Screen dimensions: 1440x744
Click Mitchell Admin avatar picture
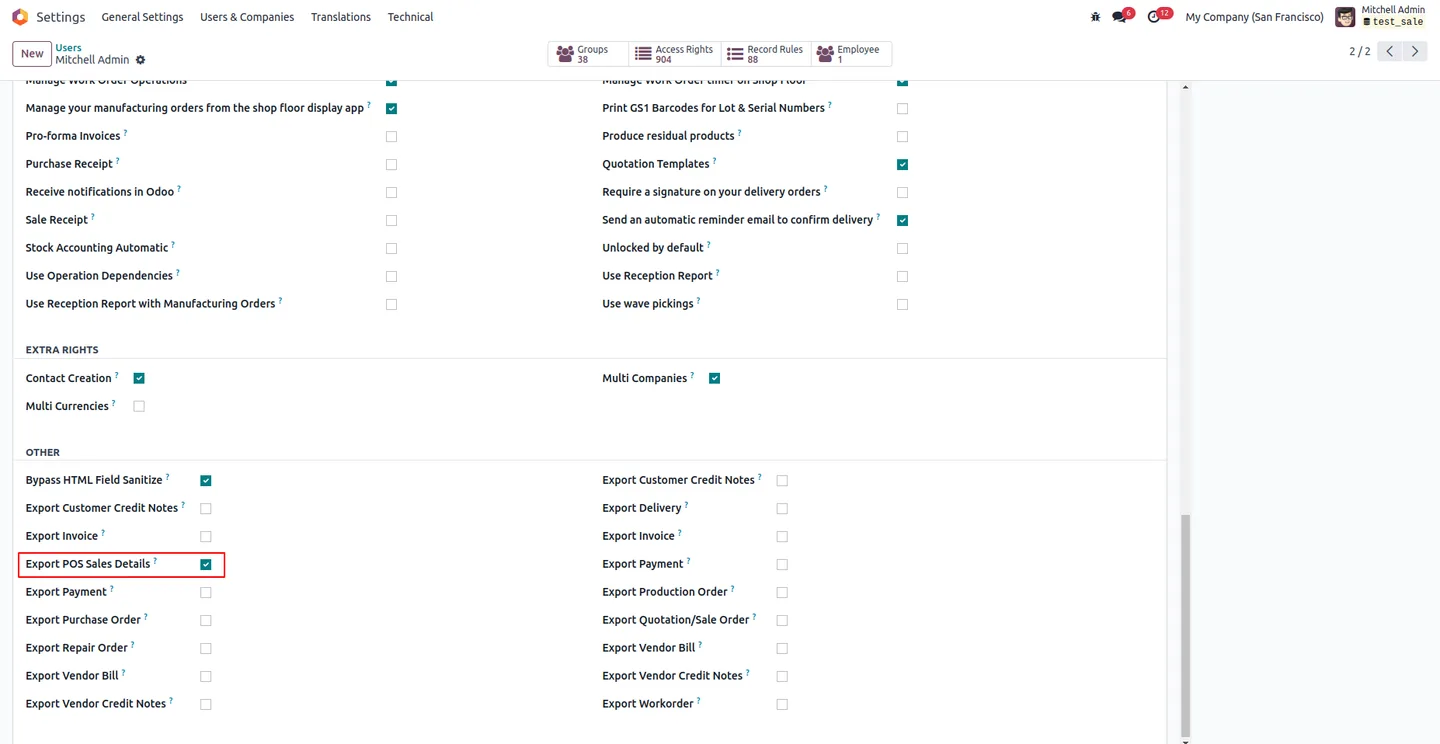pyautogui.click(x=1345, y=17)
